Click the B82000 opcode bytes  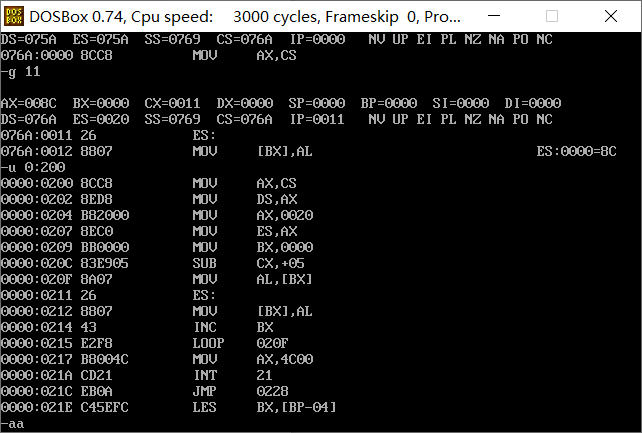(105, 215)
